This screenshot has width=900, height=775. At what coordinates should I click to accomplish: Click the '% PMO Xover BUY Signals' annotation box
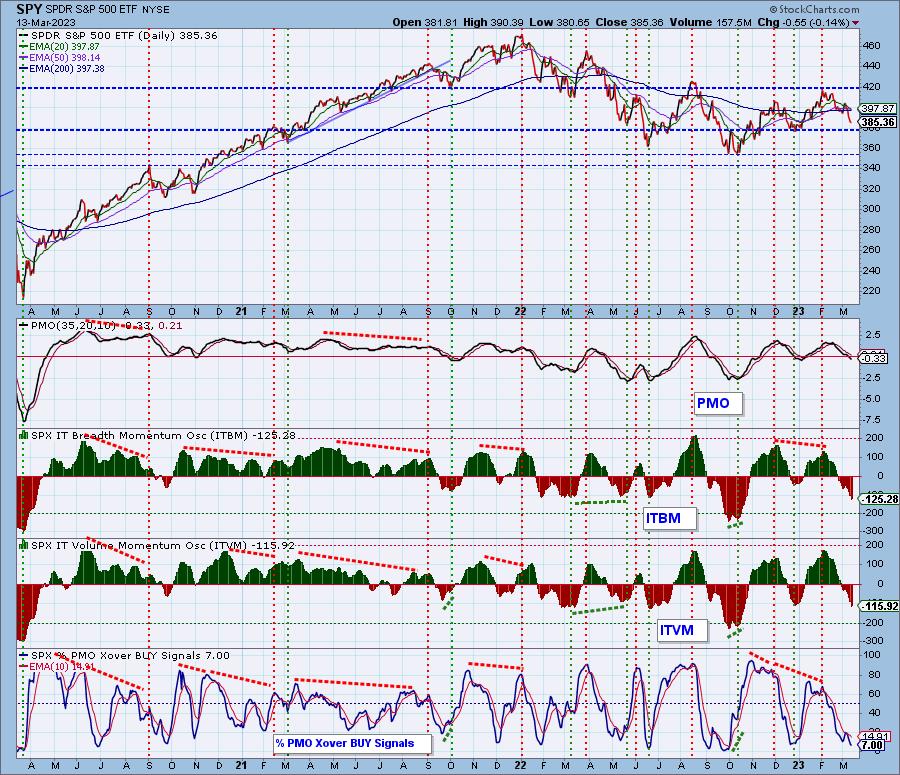[352, 743]
